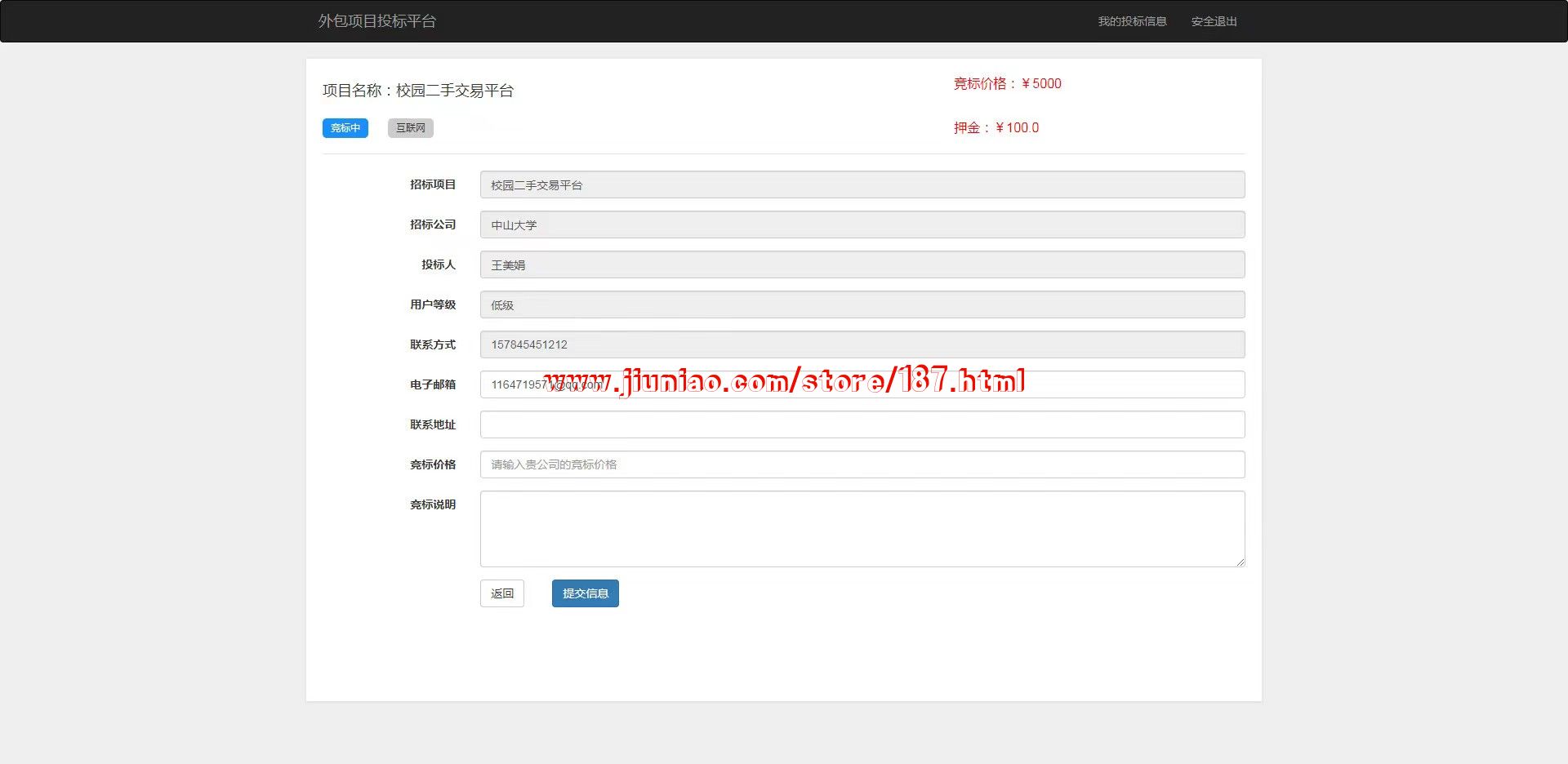Click the 联系方式 phone number field
The width and height of the screenshot is (1568, 764).
tap(862, 344)
